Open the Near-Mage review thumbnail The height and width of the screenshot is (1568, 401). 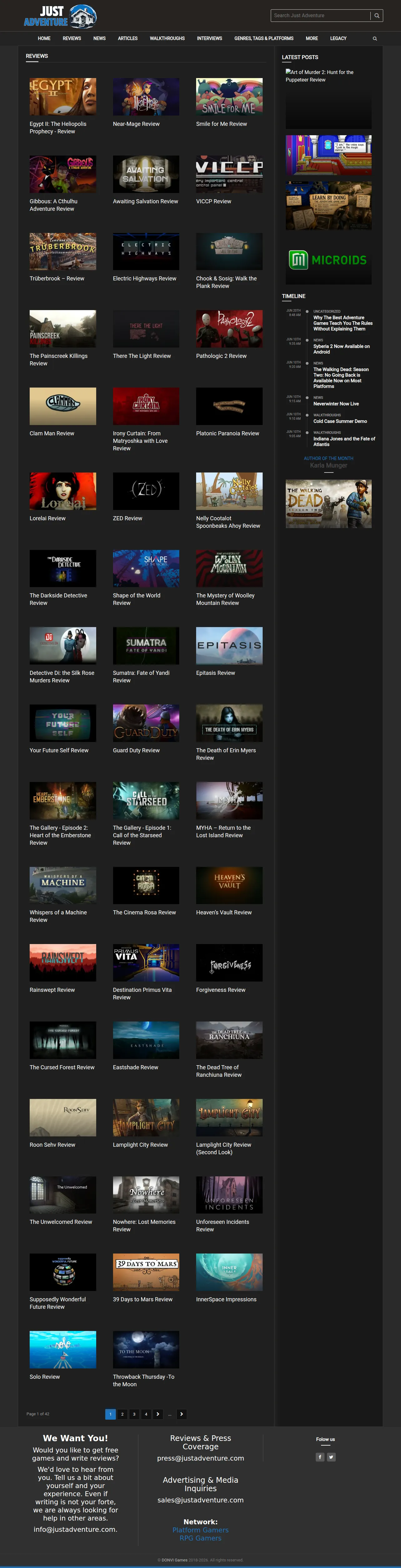[x=146, y=96]
